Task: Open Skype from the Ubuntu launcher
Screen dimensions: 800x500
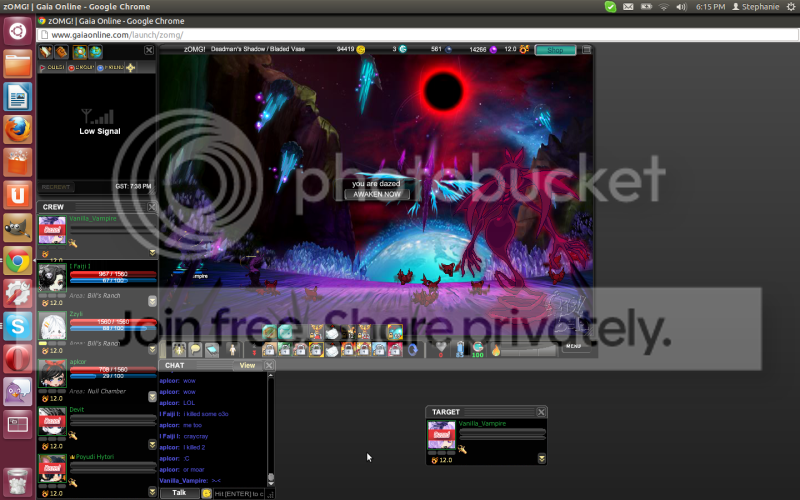Action: pos(18,326)
